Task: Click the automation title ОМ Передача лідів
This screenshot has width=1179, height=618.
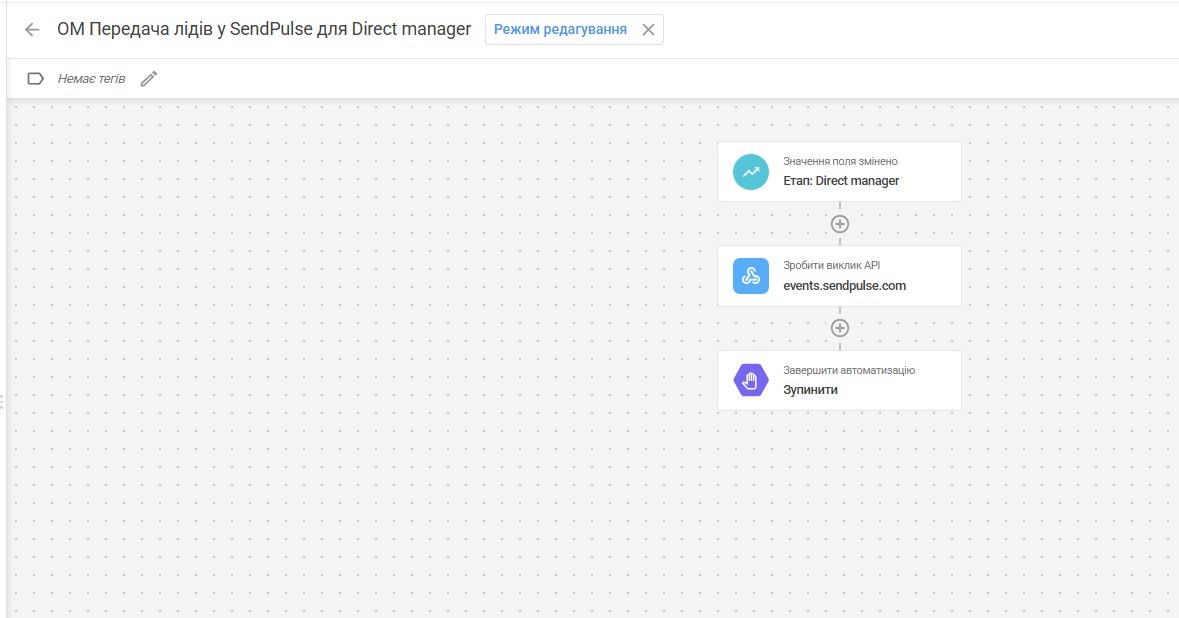Action: click(x=264, y=29)
